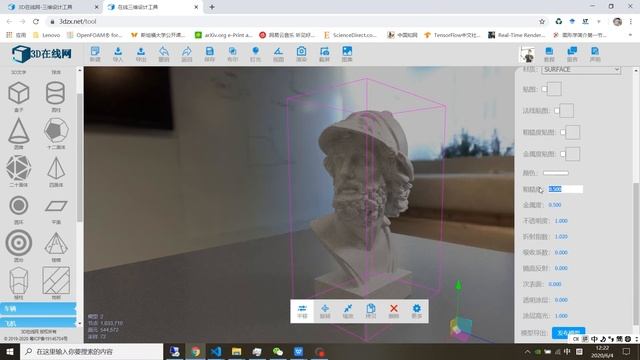Add an icosahedron shape

[18, 168]
